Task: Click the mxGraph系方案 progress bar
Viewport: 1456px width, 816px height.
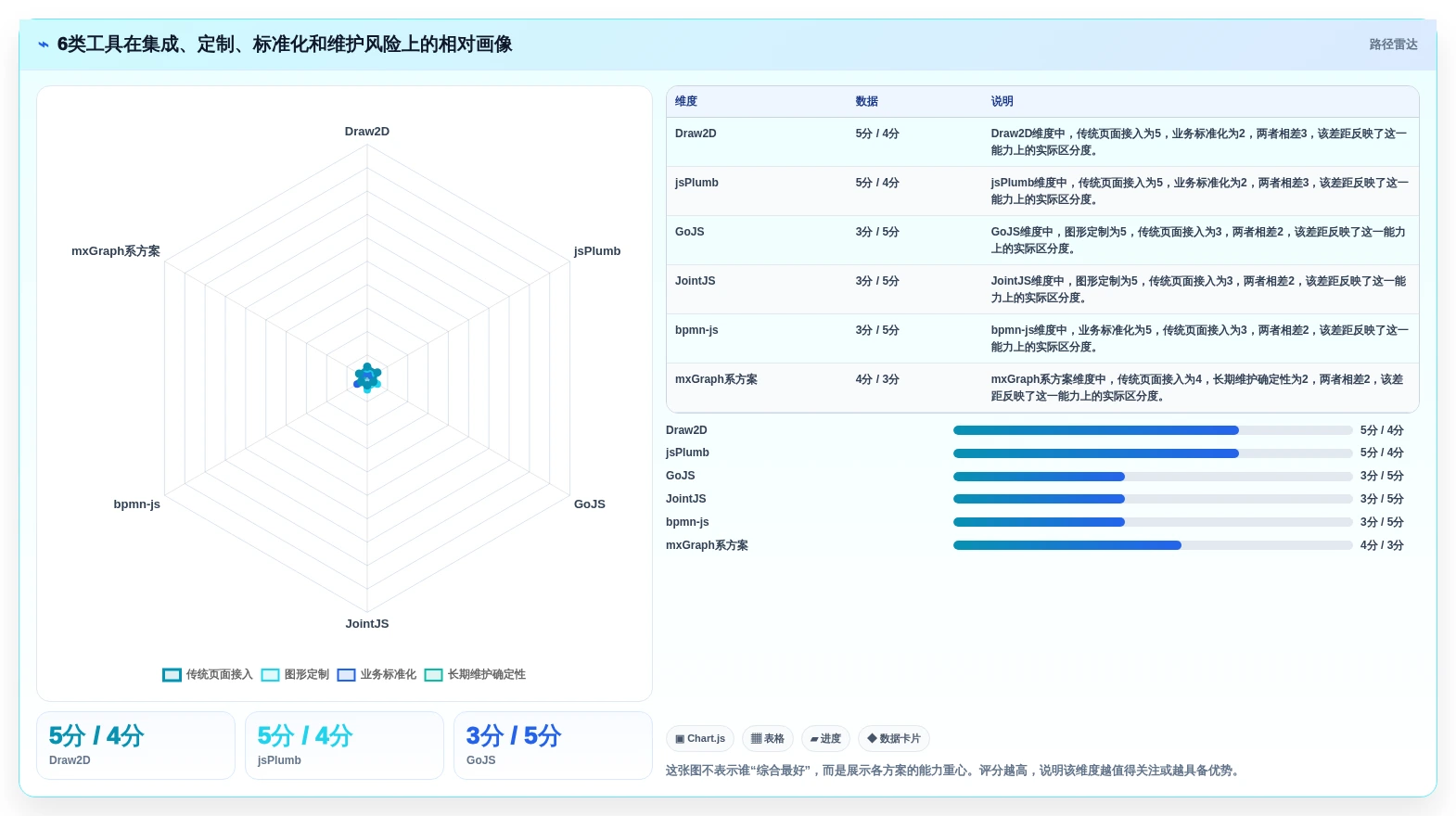Action: [1153, 545]
